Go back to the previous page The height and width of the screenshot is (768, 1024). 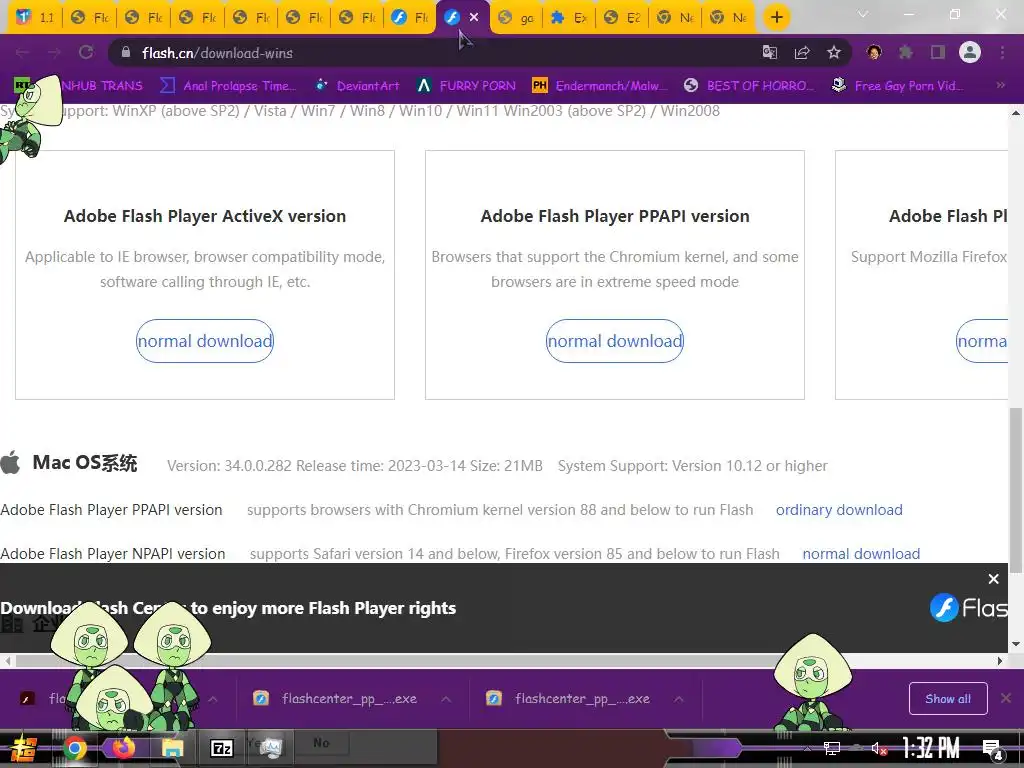click(22, 53)
